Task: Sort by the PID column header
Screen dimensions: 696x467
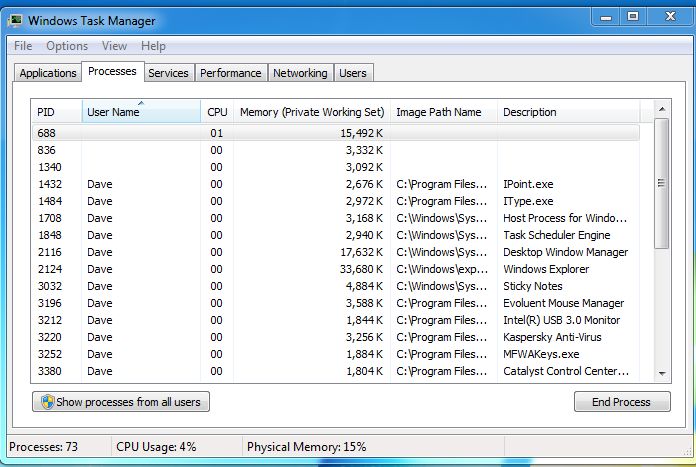Action: [56, 112]
